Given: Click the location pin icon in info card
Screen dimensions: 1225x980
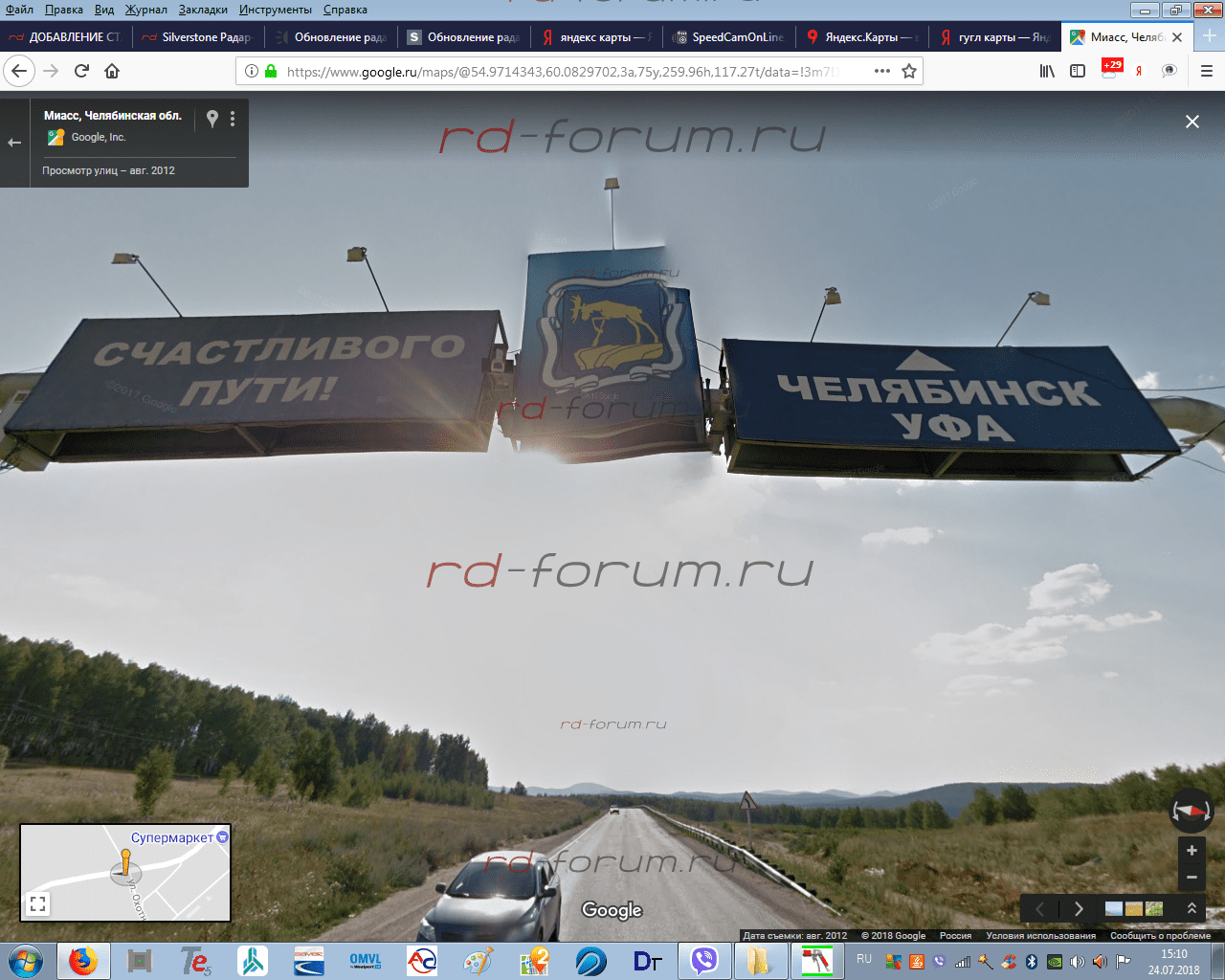Looking at the screenshot, I should pos(212,119).
